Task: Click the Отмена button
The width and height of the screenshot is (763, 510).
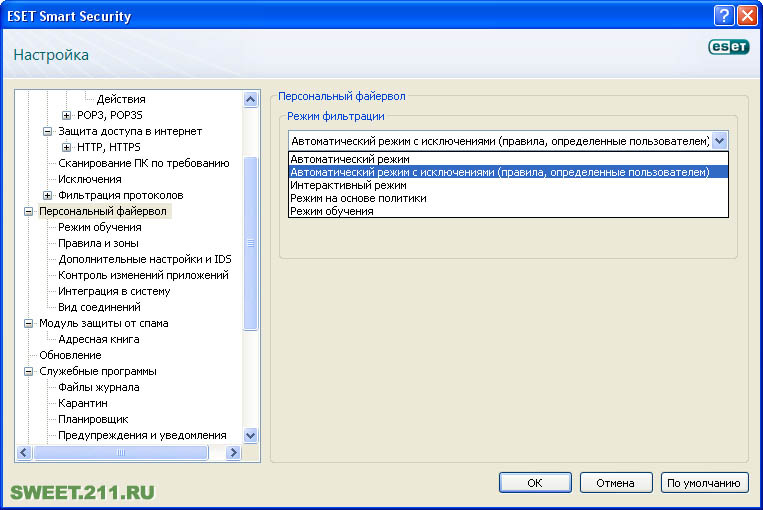Action: click(616, 483)
